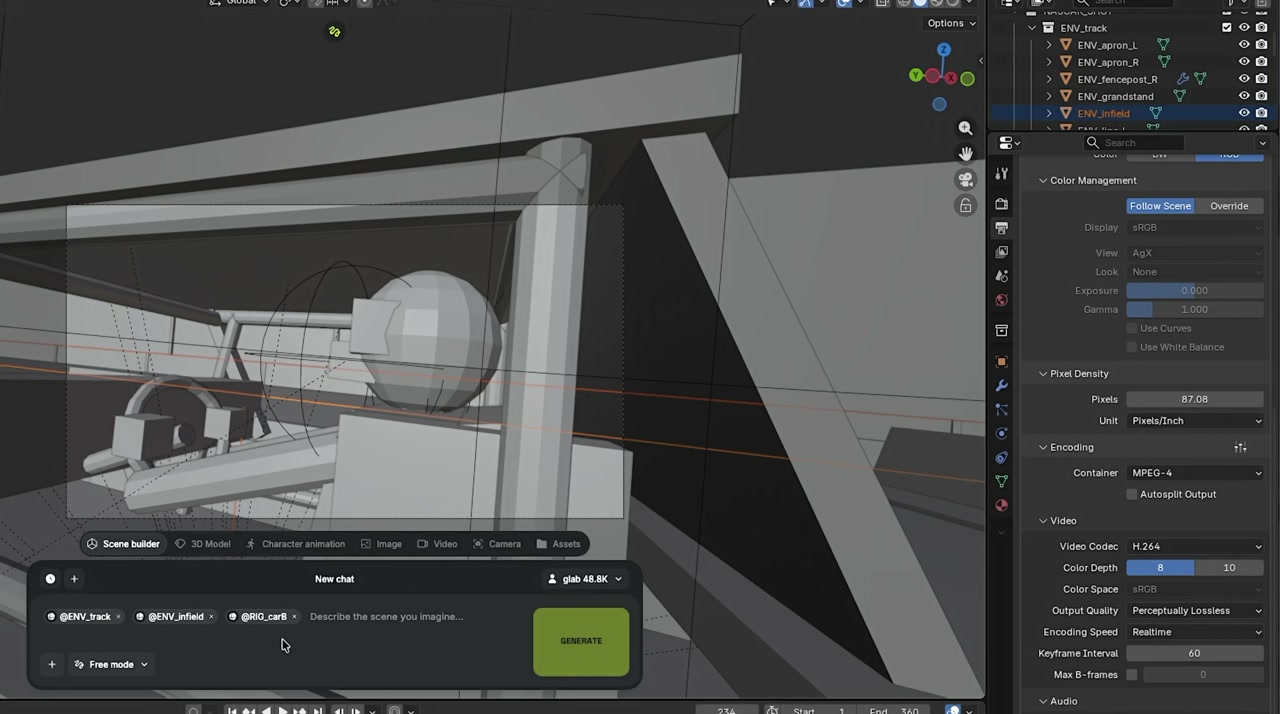Viewport: 1280px width, 714px height.
Task: Click the green Y axis gizmo ball
Action: click(915, 75)
